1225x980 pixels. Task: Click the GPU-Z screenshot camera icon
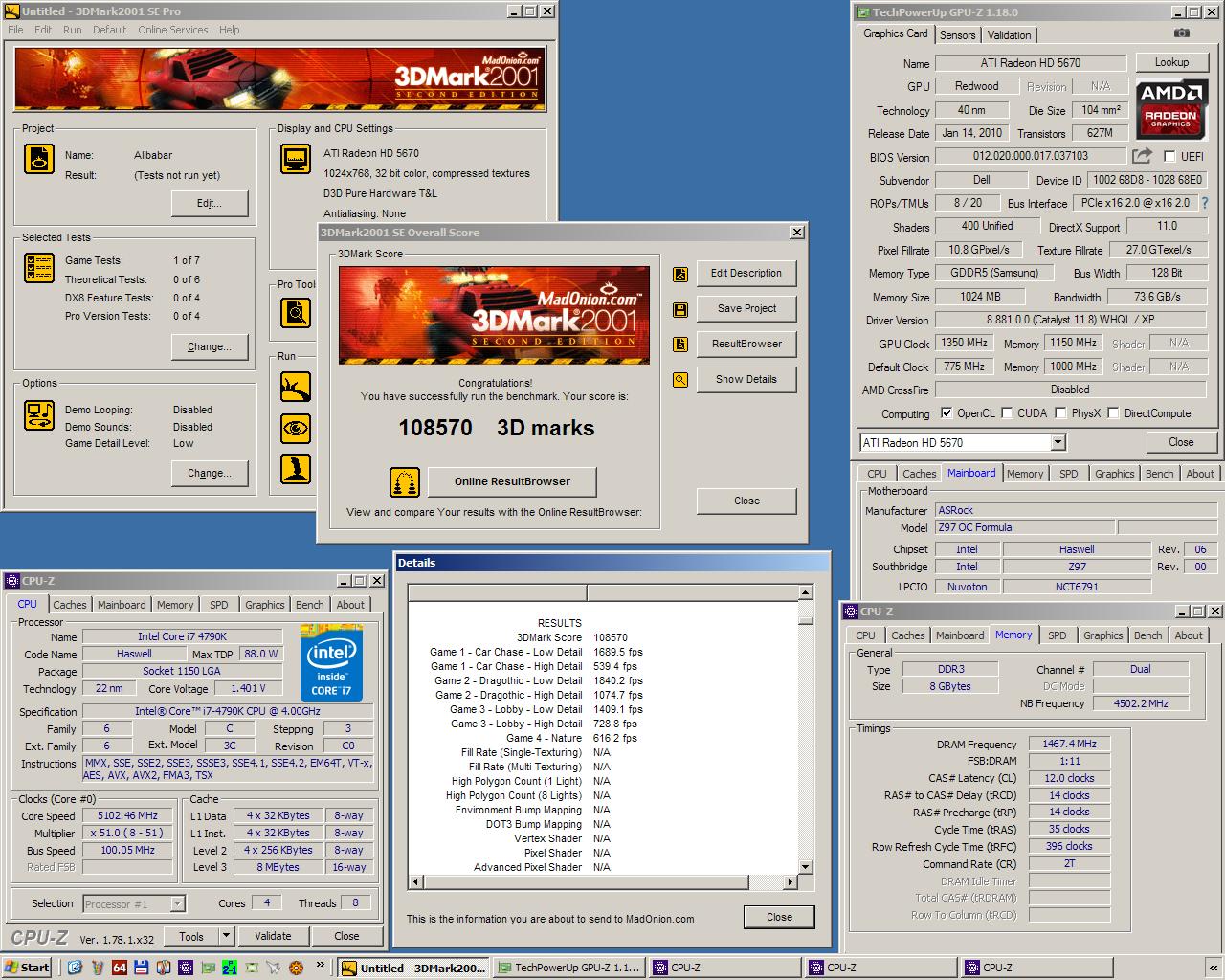click(x=1182, y=33)
